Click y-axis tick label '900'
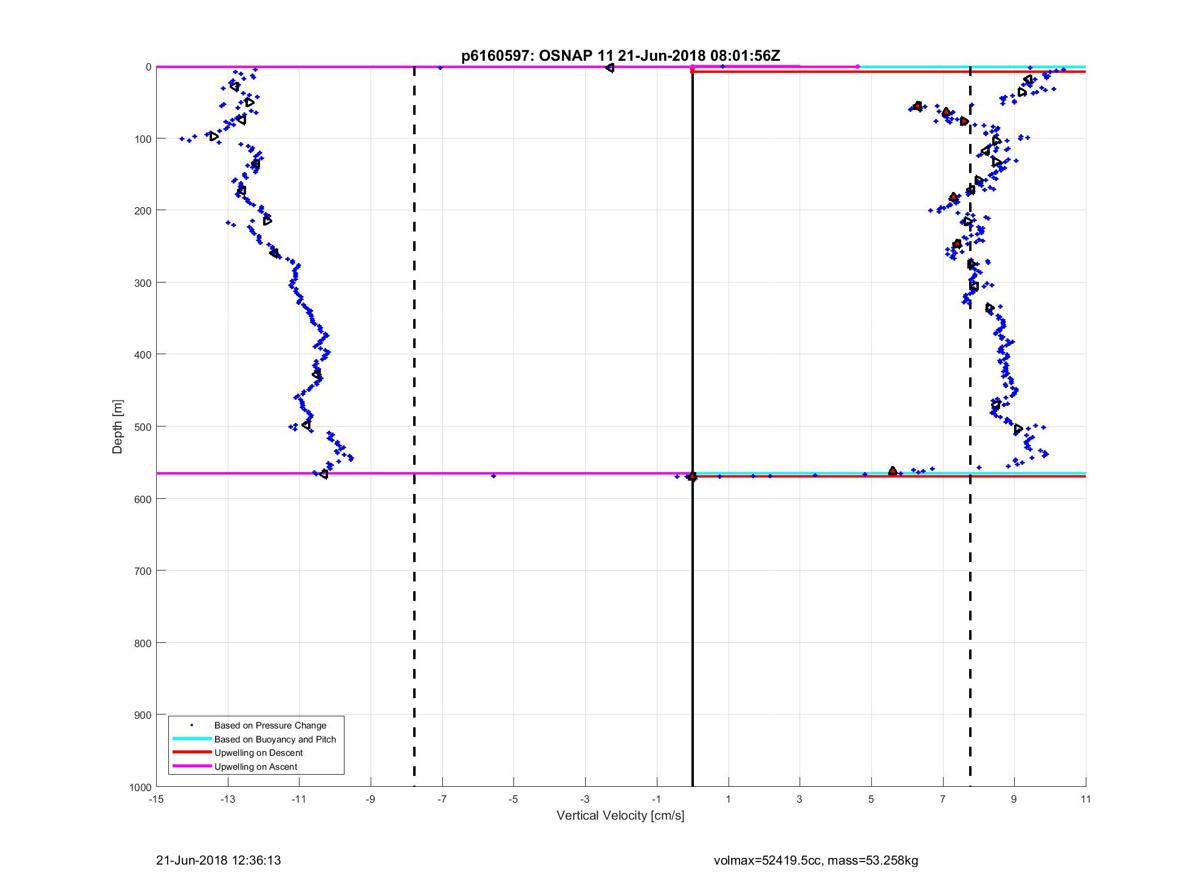The width and height of the screenshot is (1200, 885). point(141,715)
